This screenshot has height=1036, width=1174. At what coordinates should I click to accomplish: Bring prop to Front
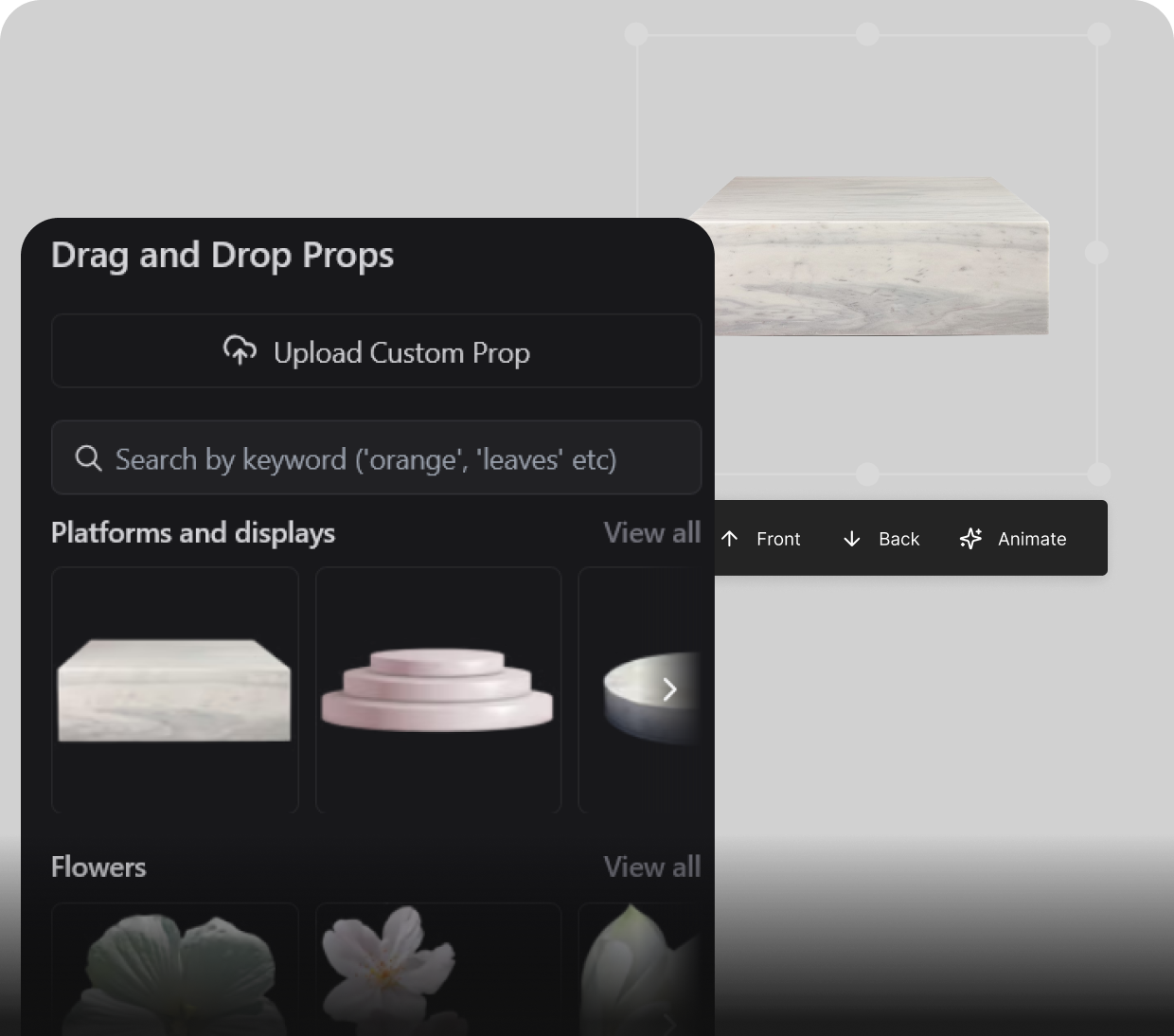pyautogui.click(x=760, y=539)
